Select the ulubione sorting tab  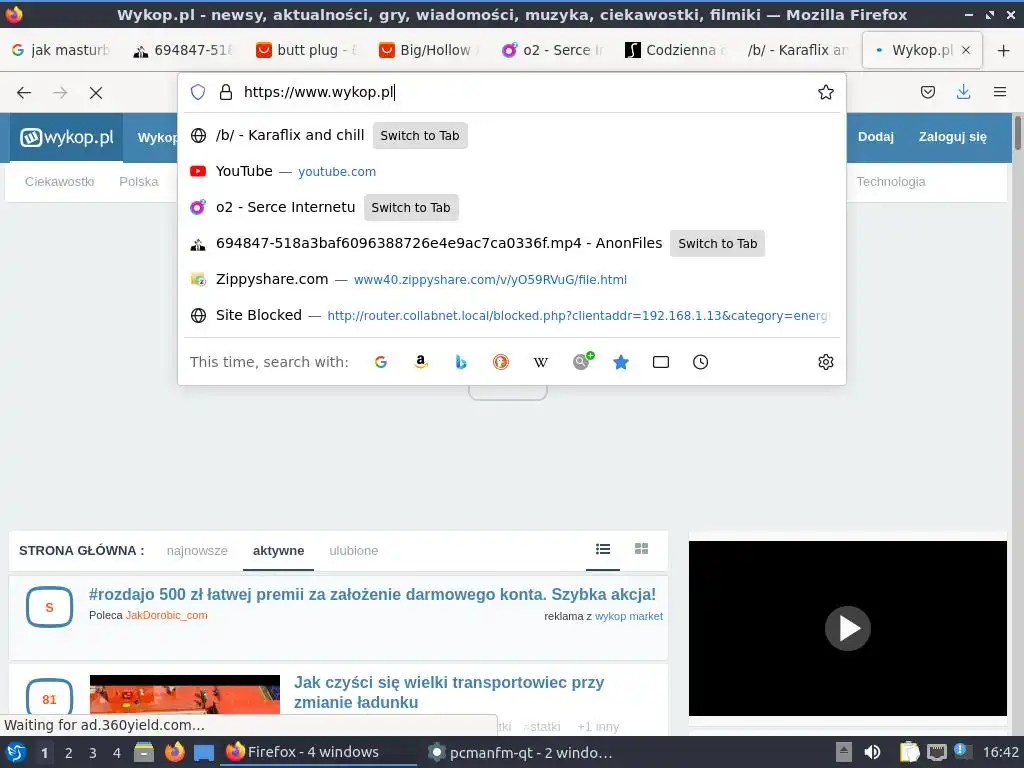[x=353, y=551]
